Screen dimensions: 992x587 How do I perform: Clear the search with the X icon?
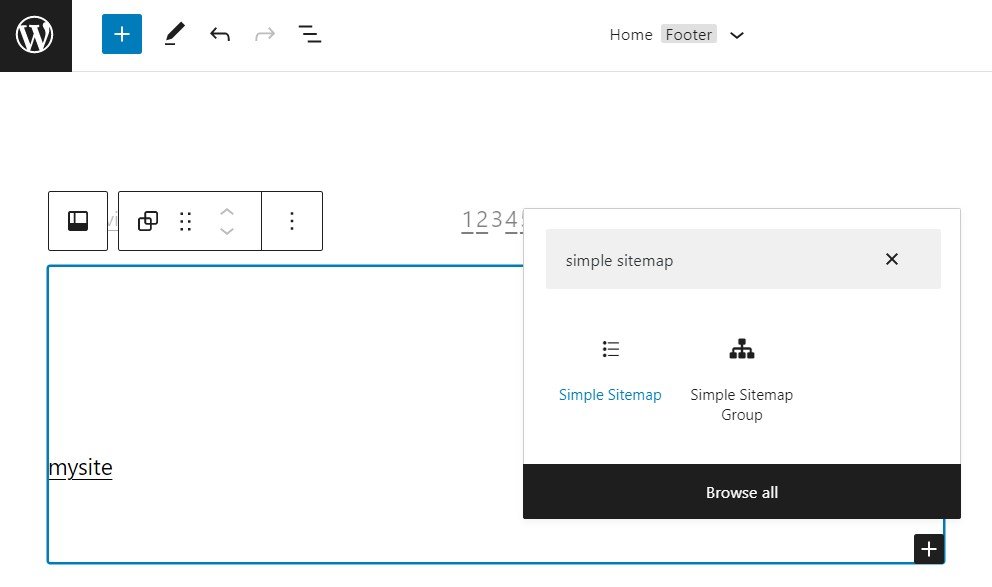[x=891, y=259]
